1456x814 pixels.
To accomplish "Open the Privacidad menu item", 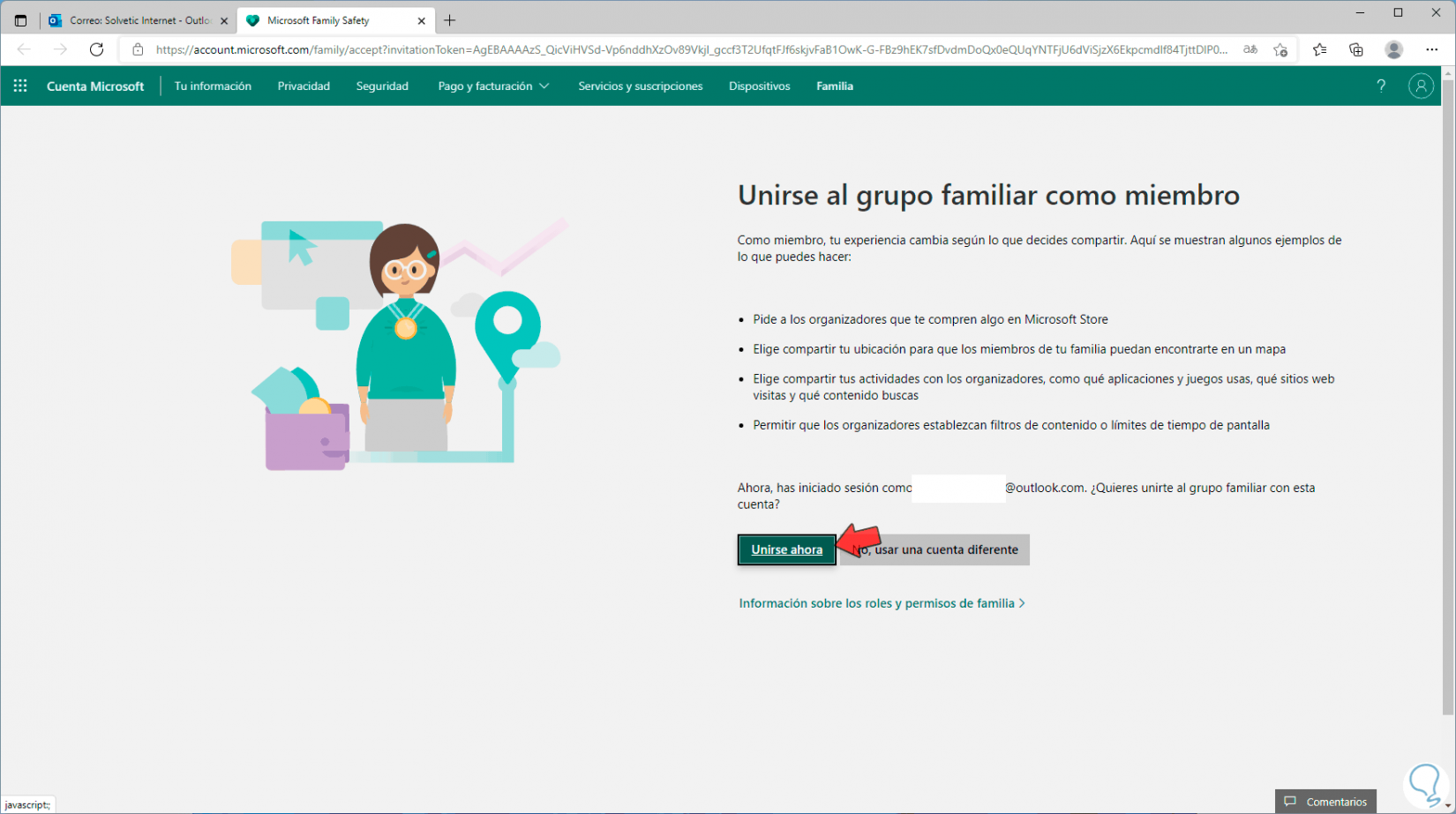I will tap(304, 86).
